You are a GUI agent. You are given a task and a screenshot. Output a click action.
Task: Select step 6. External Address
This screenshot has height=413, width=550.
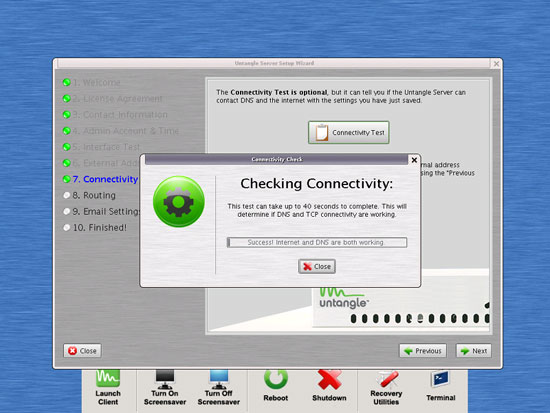coord(101,163)
